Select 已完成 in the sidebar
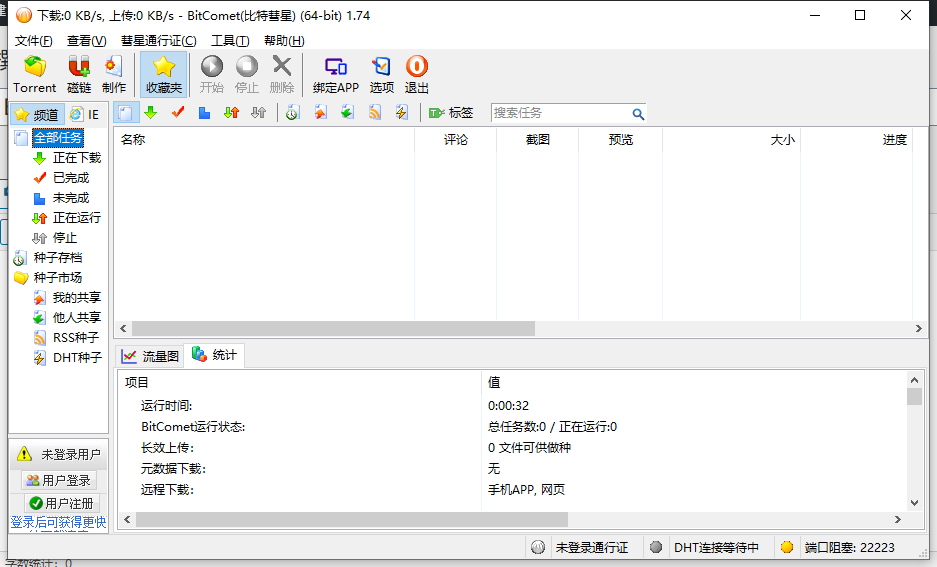Image resolution: width=937 pixels, height=567 pixels. (71, 178)
